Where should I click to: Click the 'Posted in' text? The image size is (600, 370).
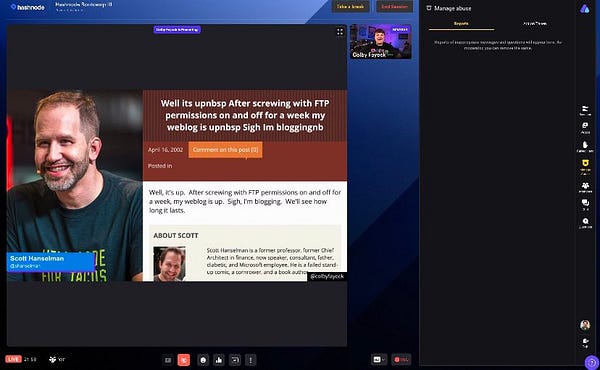[x=160, y=166]
